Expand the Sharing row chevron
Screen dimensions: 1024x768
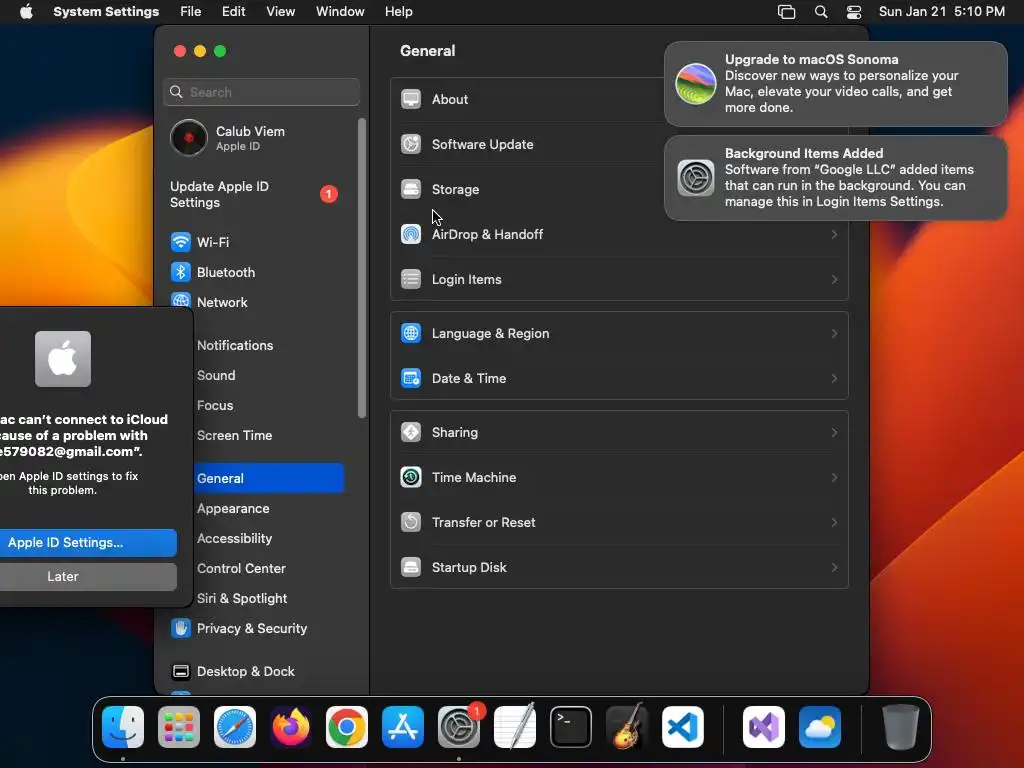pyautogui.click(x=834, y=432)
